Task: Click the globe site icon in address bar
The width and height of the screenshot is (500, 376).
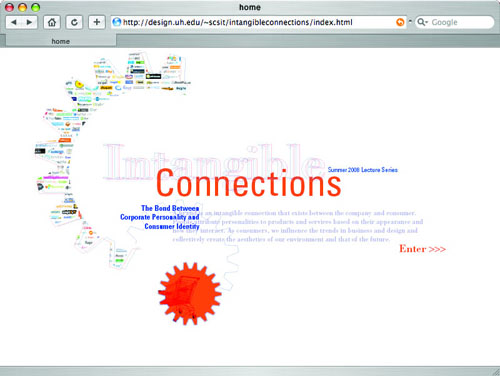Action: point(117,22)
